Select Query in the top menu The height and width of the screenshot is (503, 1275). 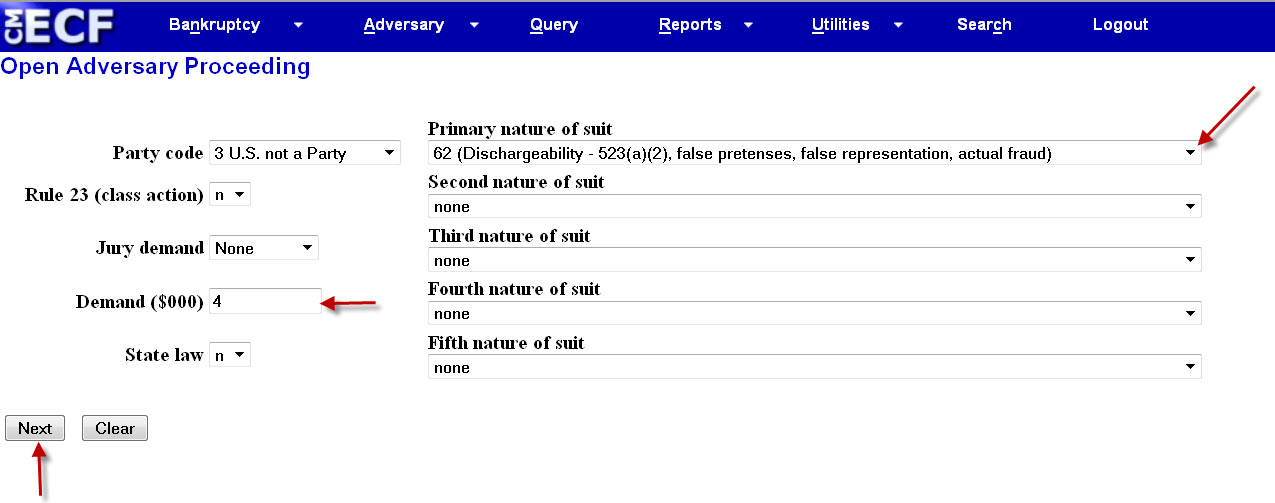554,25
